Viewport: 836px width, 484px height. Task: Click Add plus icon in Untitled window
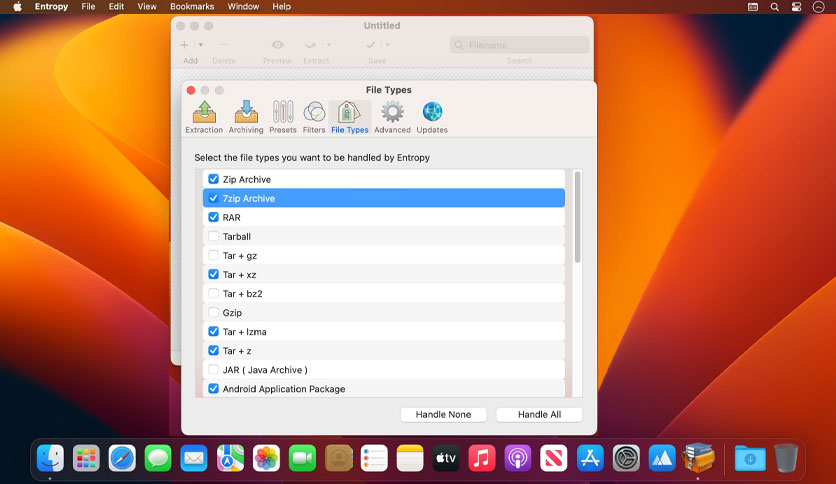[184, 45]
